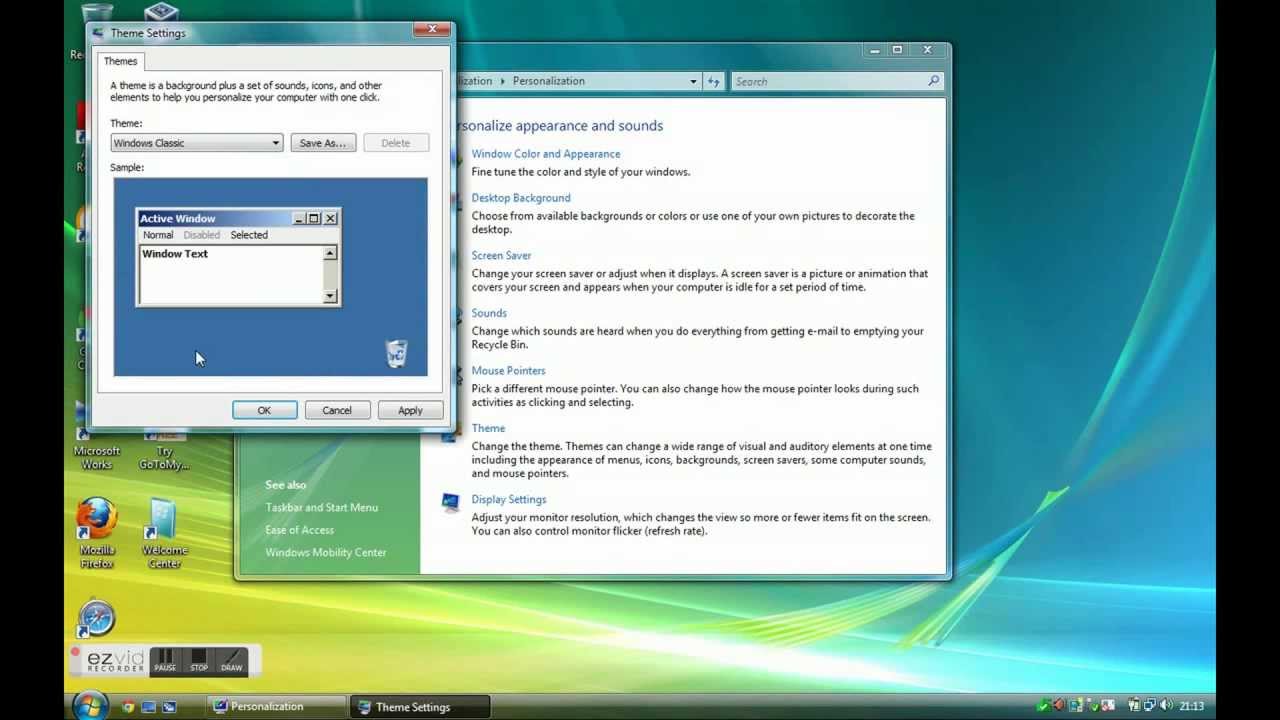Click the first green checkmark tray icon
1280x720 pixels.
click(x=1044, y=706)
